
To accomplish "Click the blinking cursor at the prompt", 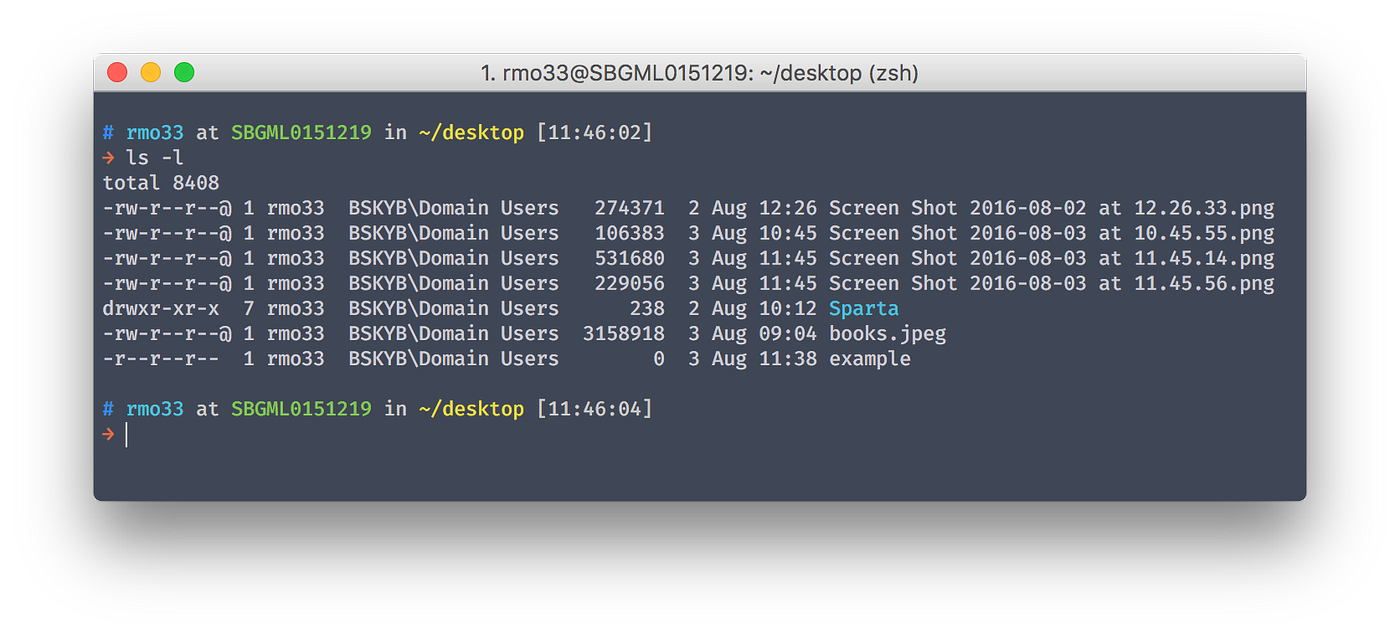I will click(126, 434).
